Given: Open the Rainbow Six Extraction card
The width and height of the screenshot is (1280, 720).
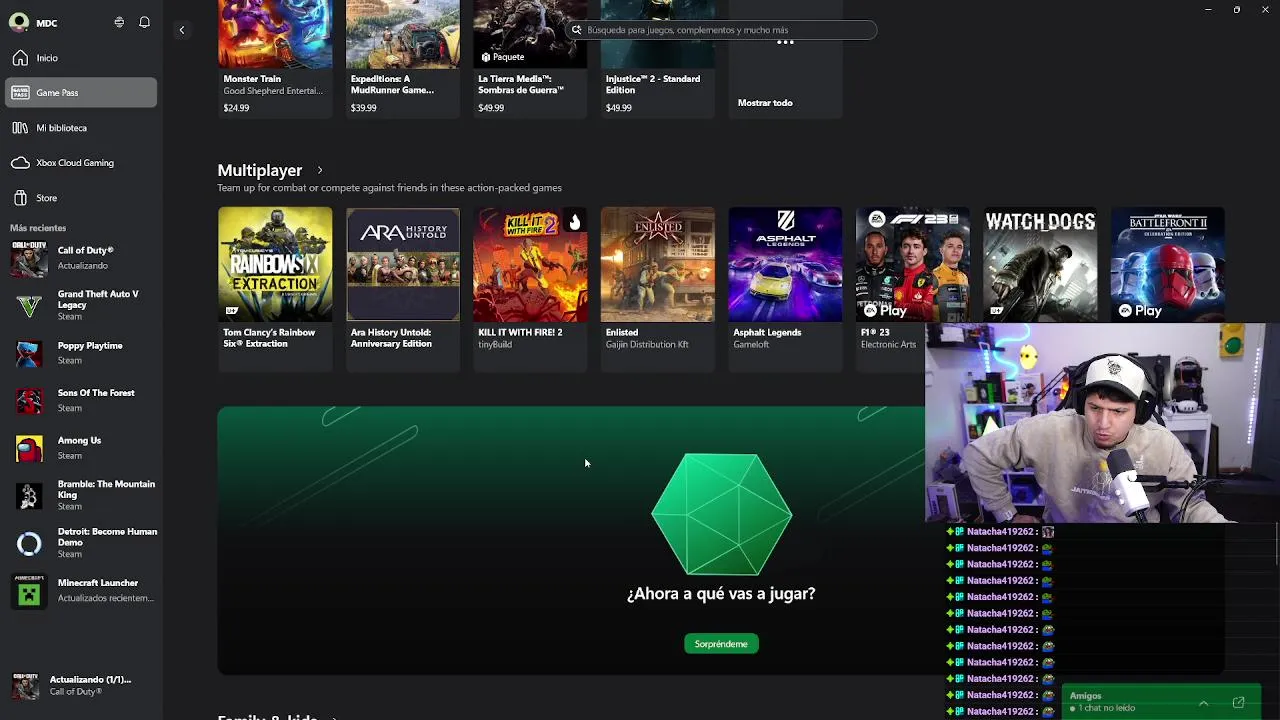Looking at the screenshot, I should click(275, 289).
